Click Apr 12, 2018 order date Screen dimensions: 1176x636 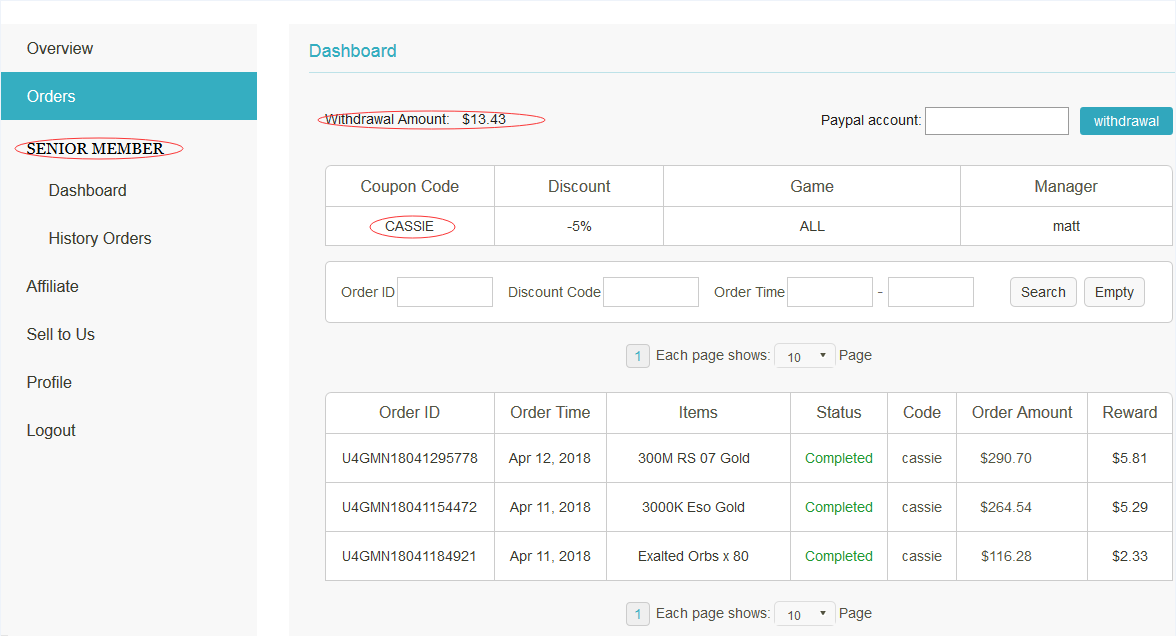(550, 458)
